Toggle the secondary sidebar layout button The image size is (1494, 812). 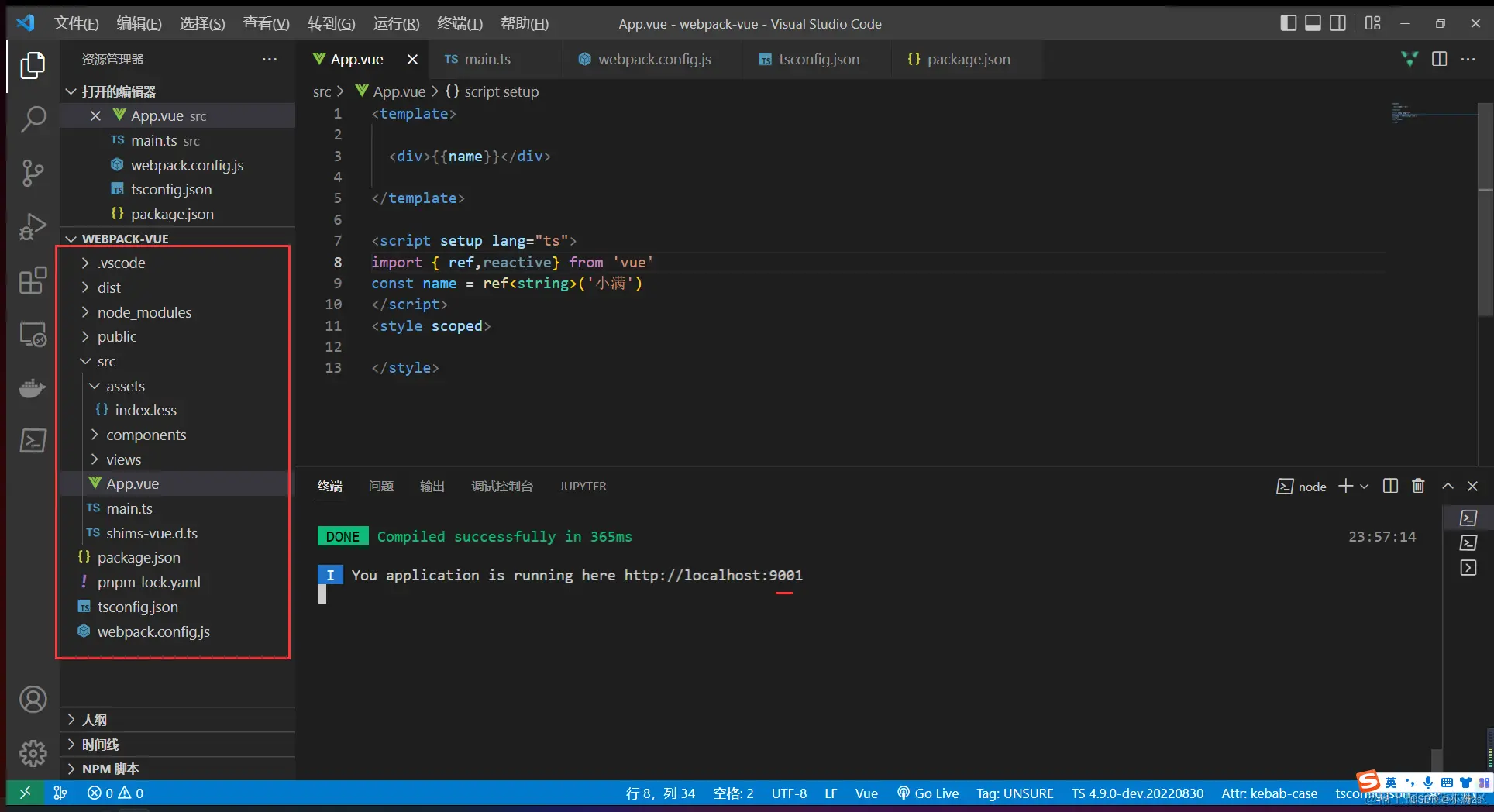point(1337,23)
